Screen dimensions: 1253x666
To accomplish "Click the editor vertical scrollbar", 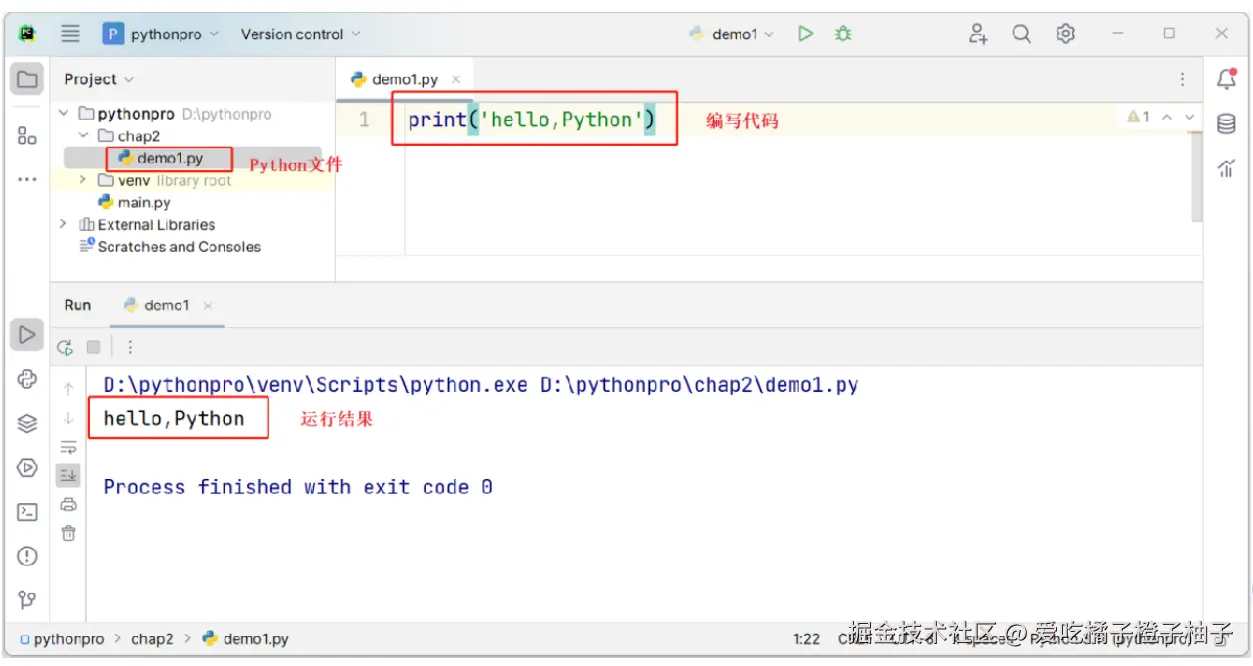I will (1198, 178).
